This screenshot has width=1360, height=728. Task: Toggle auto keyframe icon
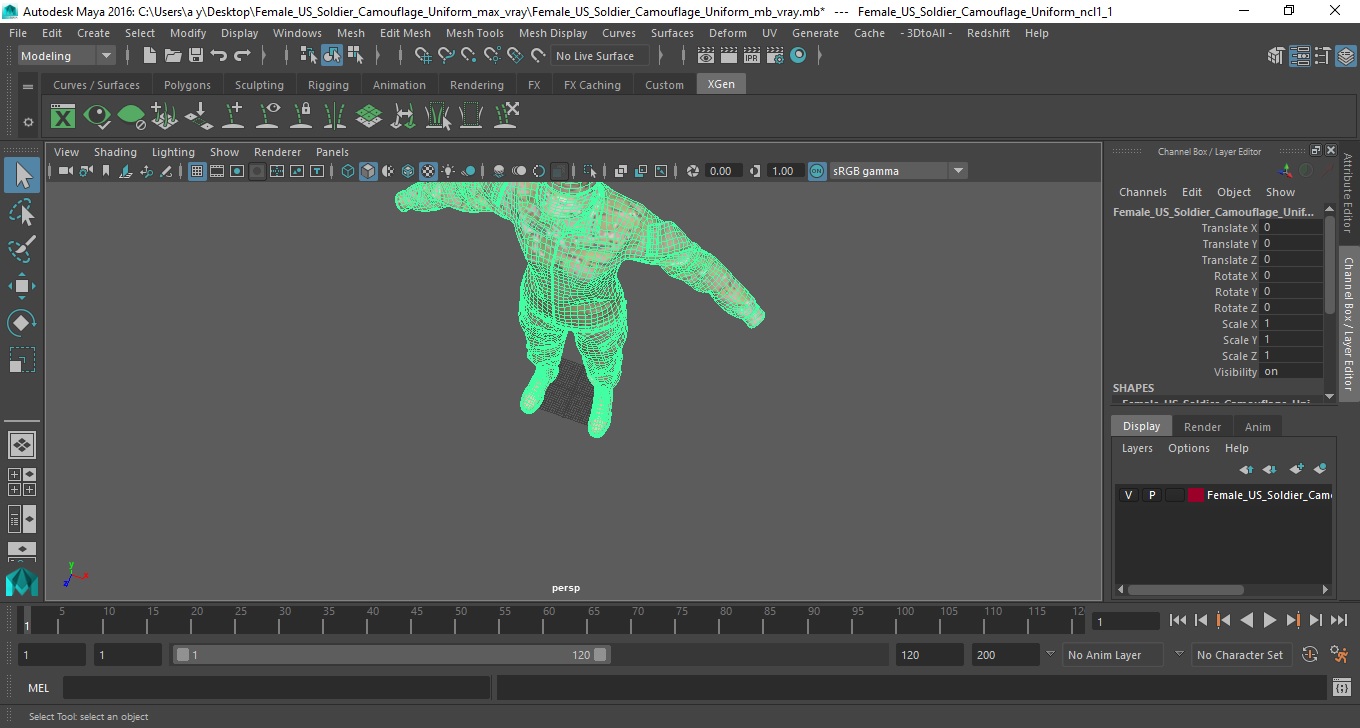1310,655
